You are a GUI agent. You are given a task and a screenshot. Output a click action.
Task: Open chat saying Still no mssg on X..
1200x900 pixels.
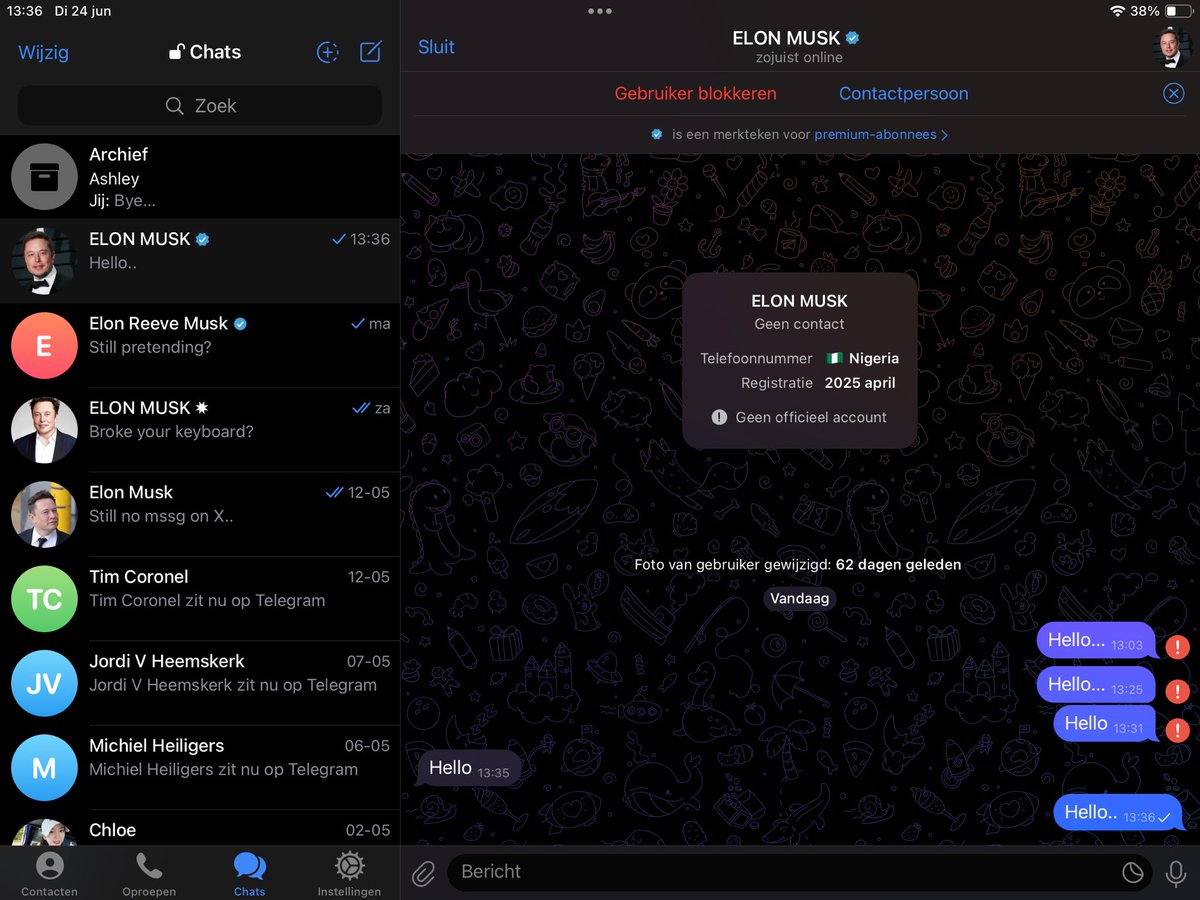point(200,514)
